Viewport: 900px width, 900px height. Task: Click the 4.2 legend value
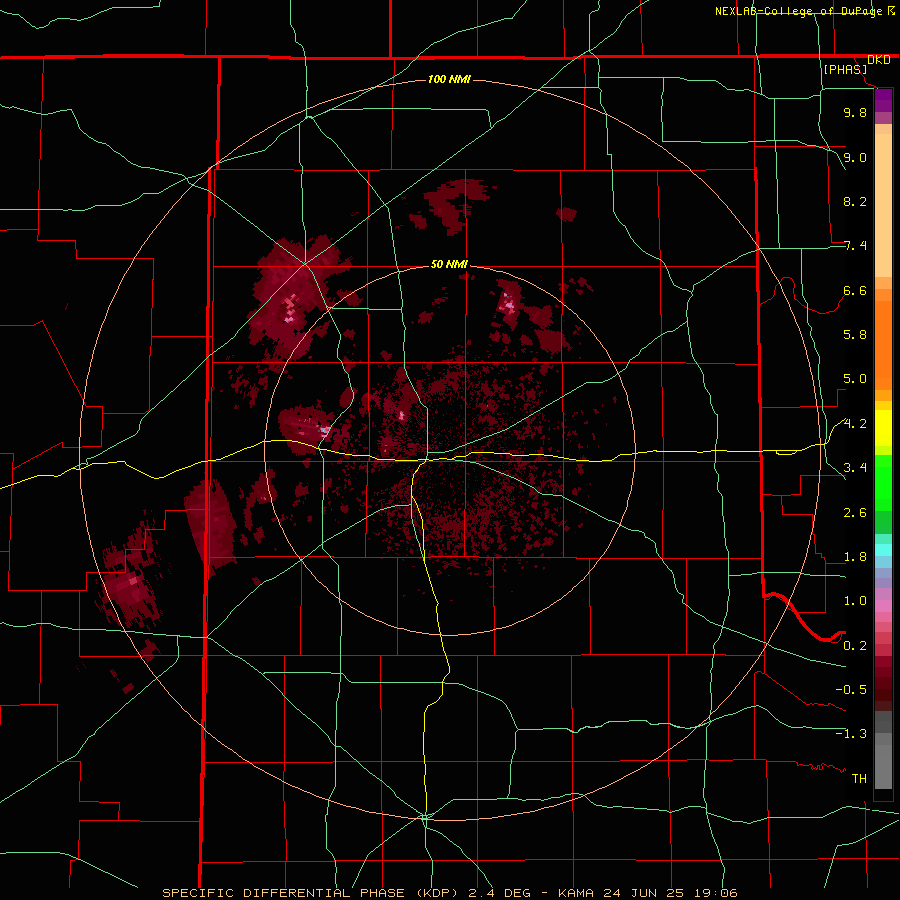[855, 424]
